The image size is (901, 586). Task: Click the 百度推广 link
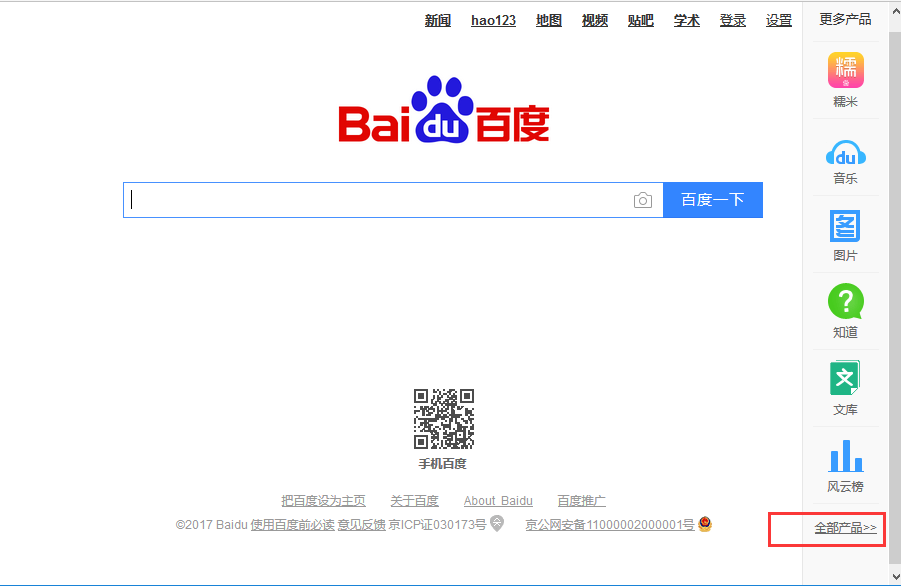582,501
